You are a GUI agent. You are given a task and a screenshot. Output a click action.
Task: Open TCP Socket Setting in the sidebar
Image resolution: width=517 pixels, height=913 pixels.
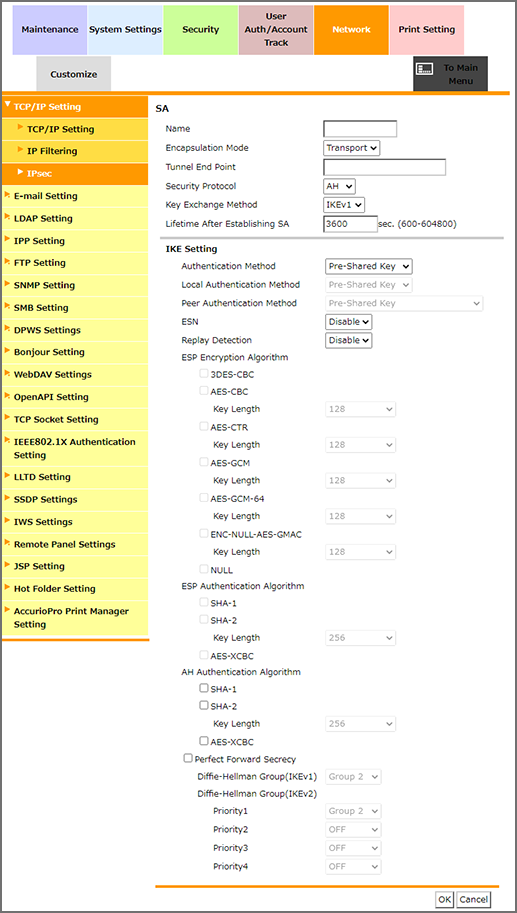pyautogui.click(x=75, y=419)
